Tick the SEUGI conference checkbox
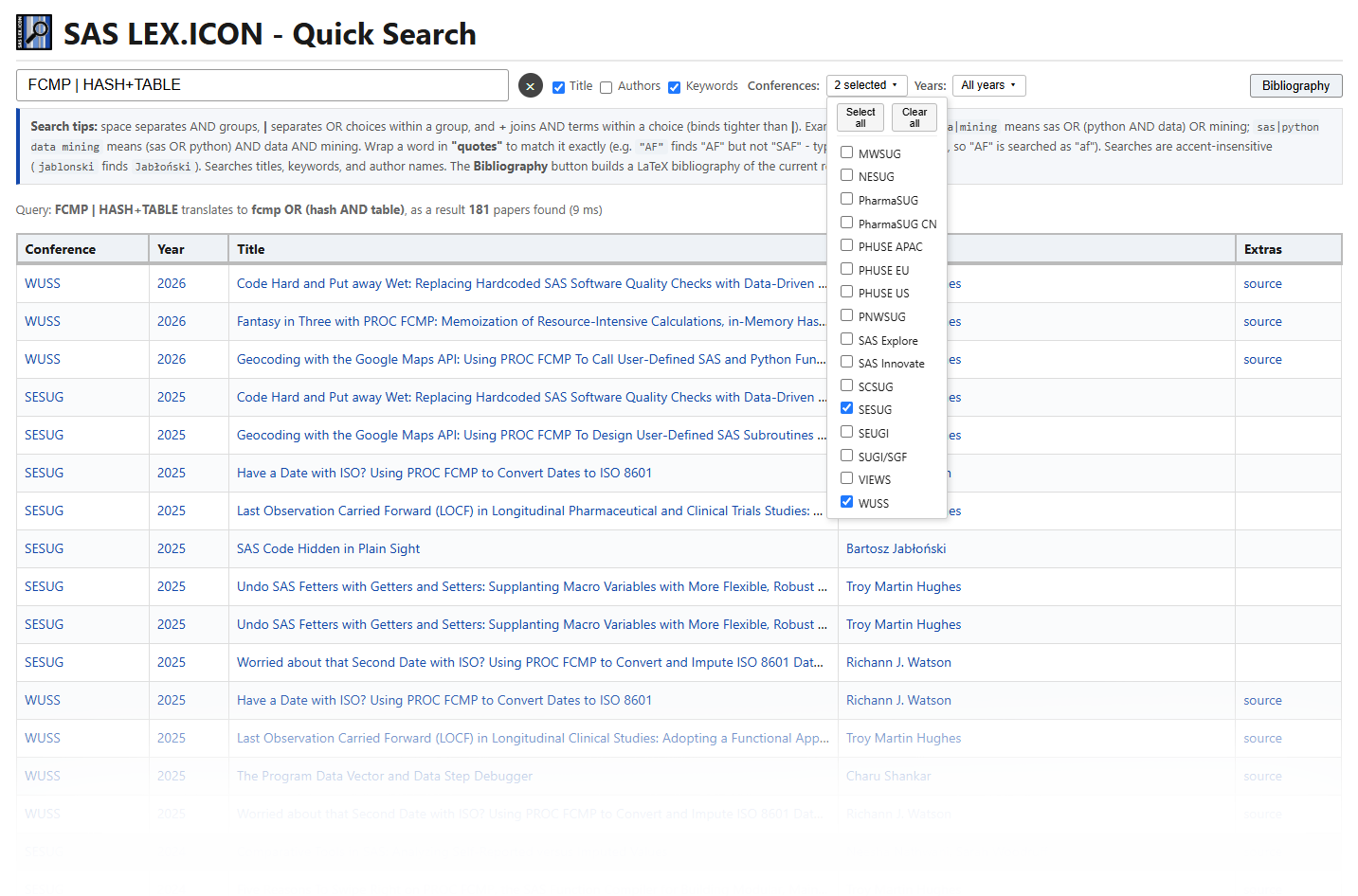The image size is (1358, 896). 847,432
